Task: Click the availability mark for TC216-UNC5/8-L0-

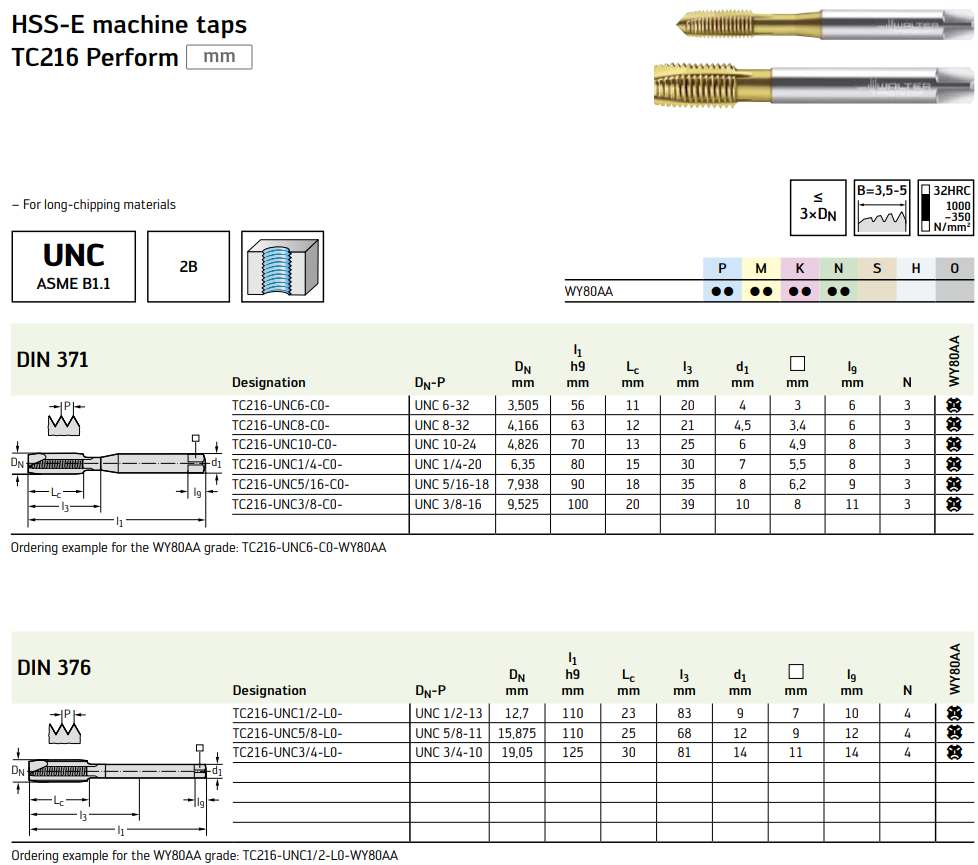Action: point(954,733)
